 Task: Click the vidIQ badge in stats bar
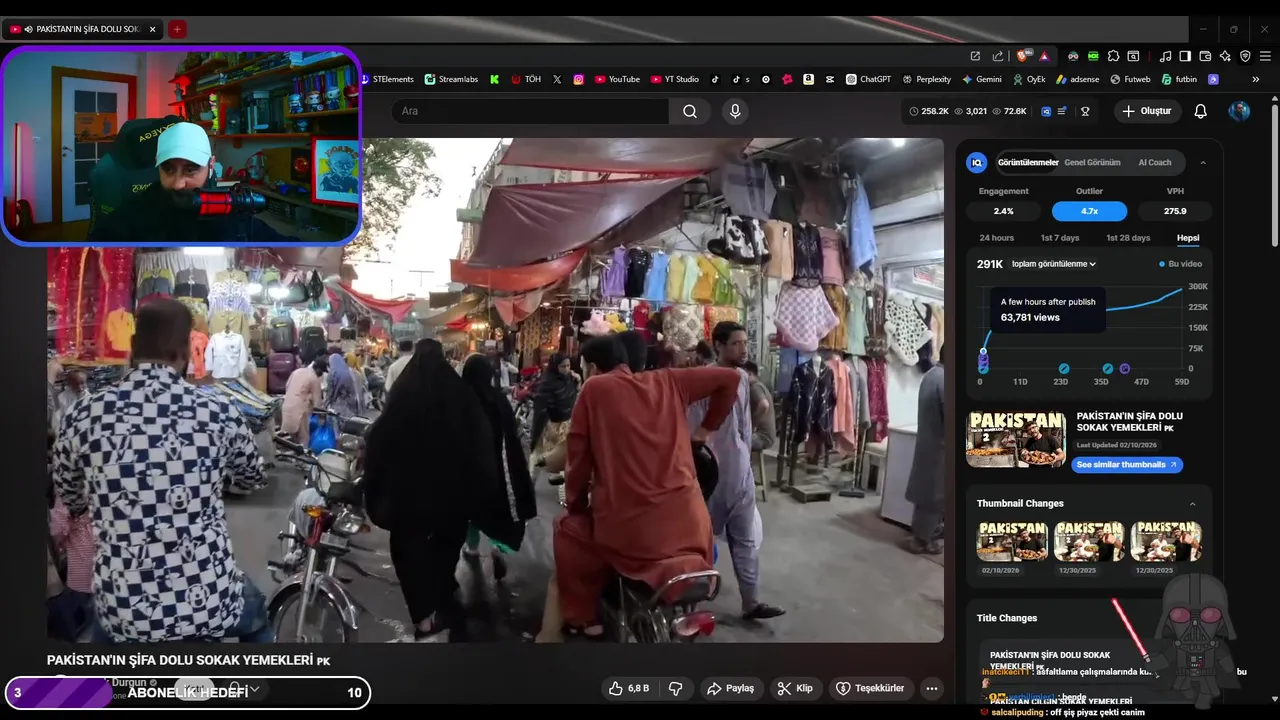pyautogui.click(x=1046, y=111)
